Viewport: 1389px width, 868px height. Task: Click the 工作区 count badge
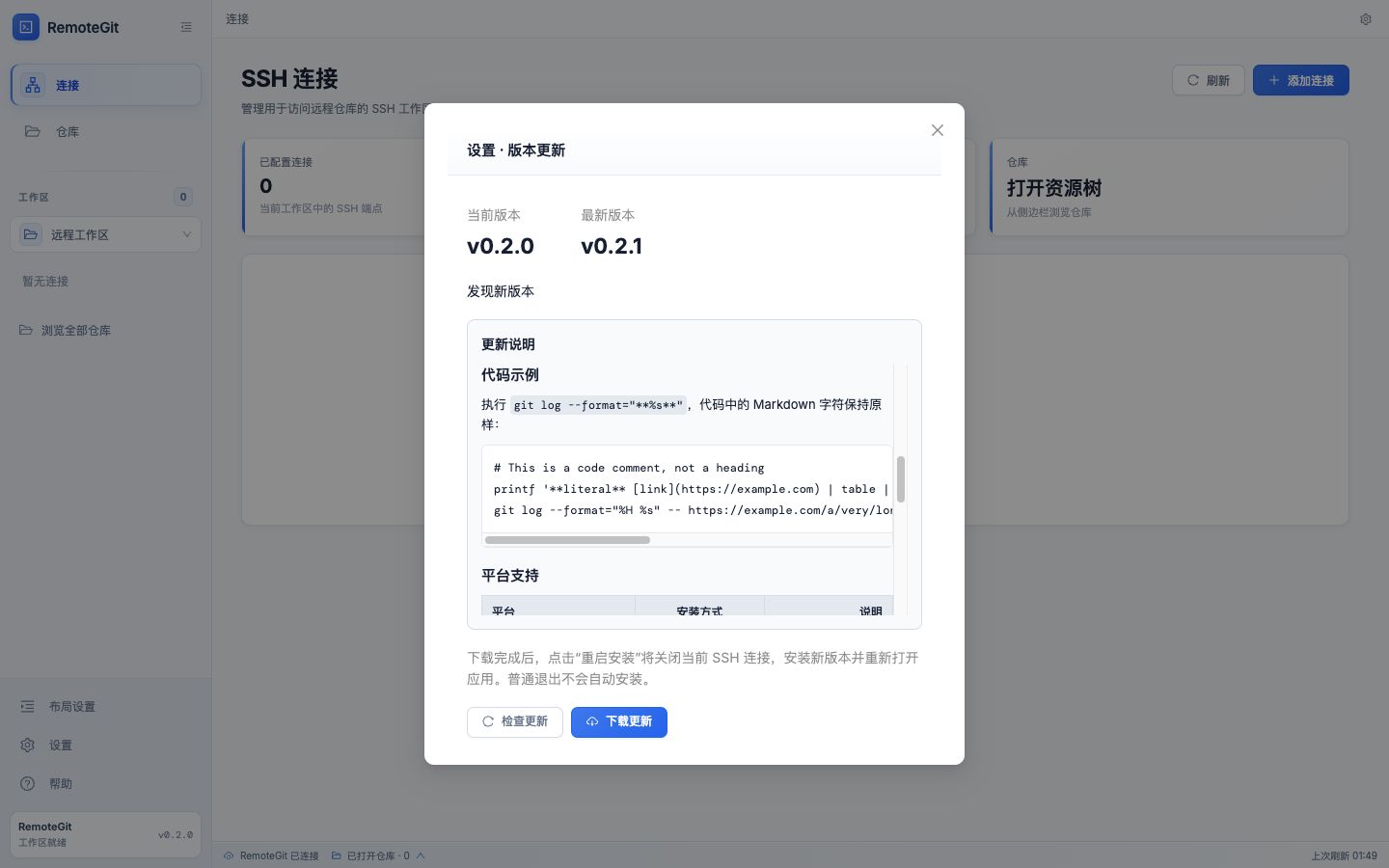pos(183,197)
